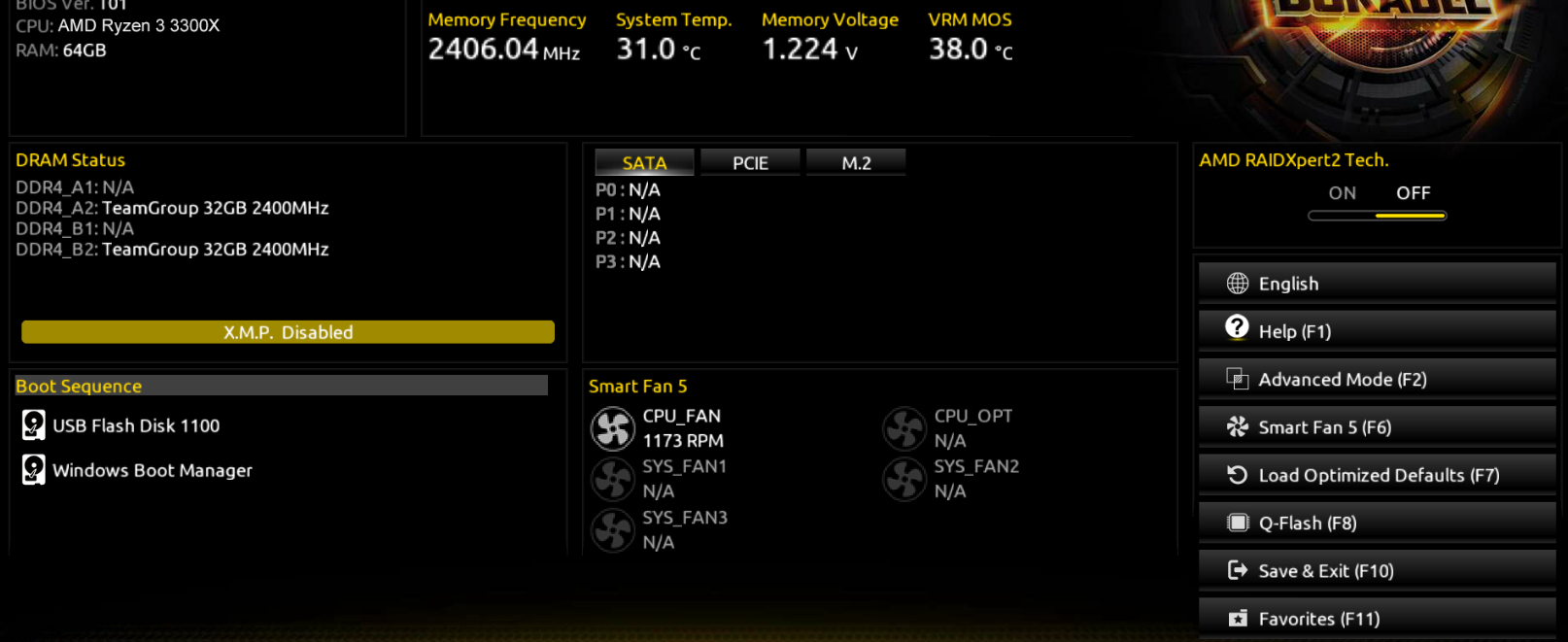Open Help (F1)
The height and width of the screenshot is (642, 1568).
(x=1377, y=330)
